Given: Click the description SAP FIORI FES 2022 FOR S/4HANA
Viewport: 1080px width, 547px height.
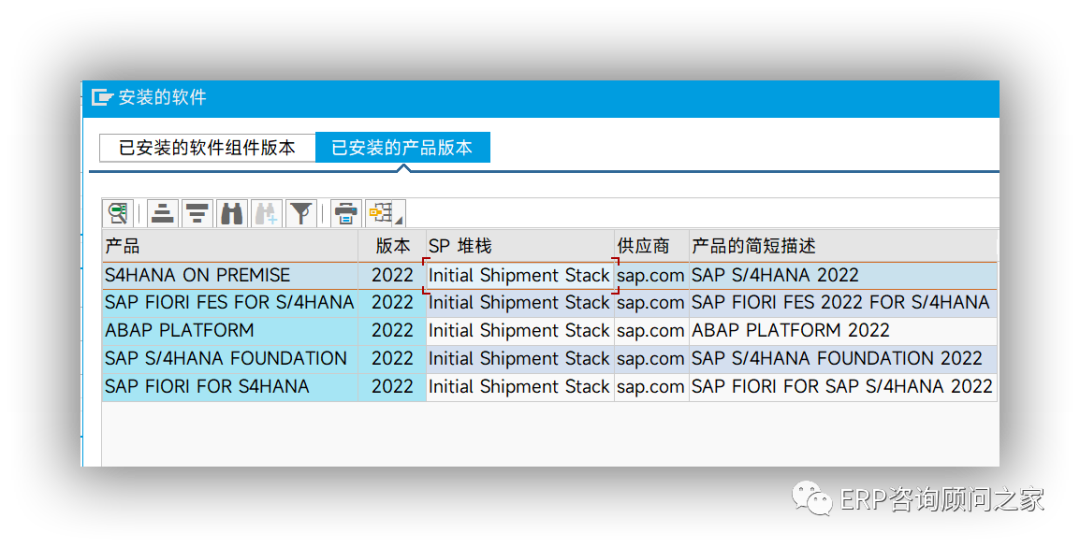Looking at the screenshot, I should 843,303.
